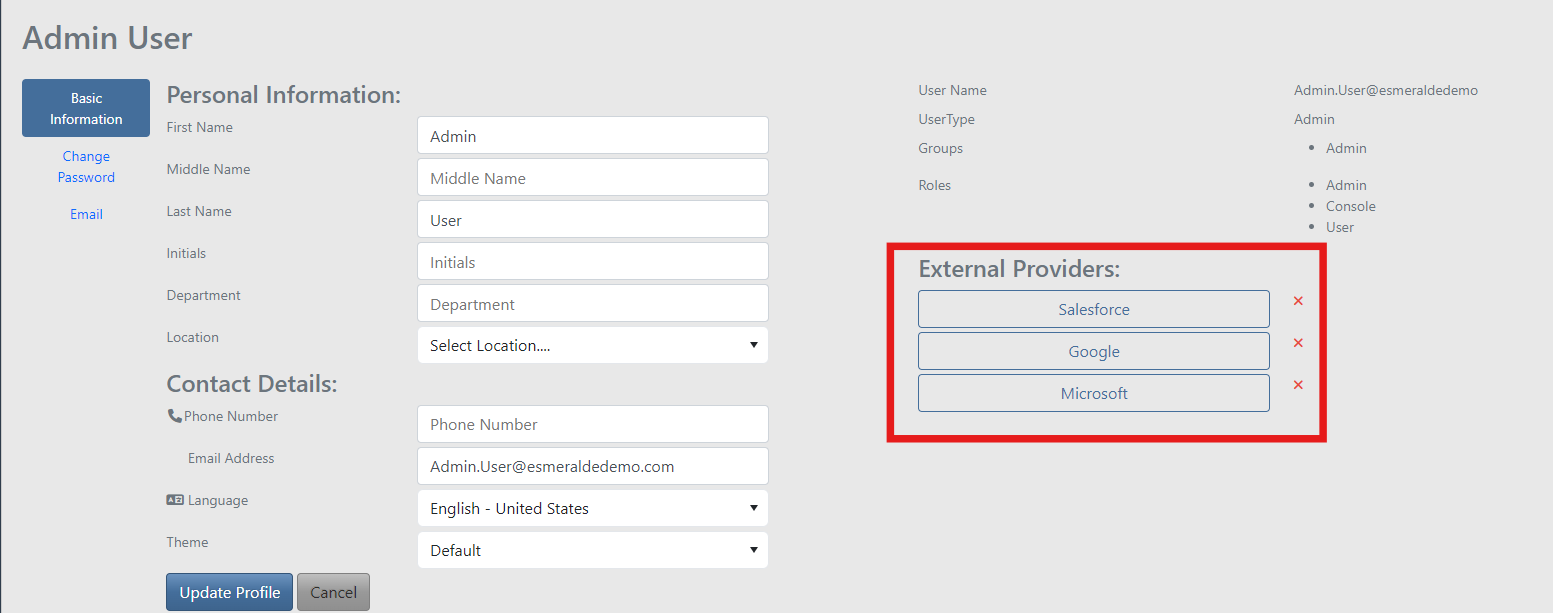
Task: Click the Last Name field
Action: click(x=592, y=219)
